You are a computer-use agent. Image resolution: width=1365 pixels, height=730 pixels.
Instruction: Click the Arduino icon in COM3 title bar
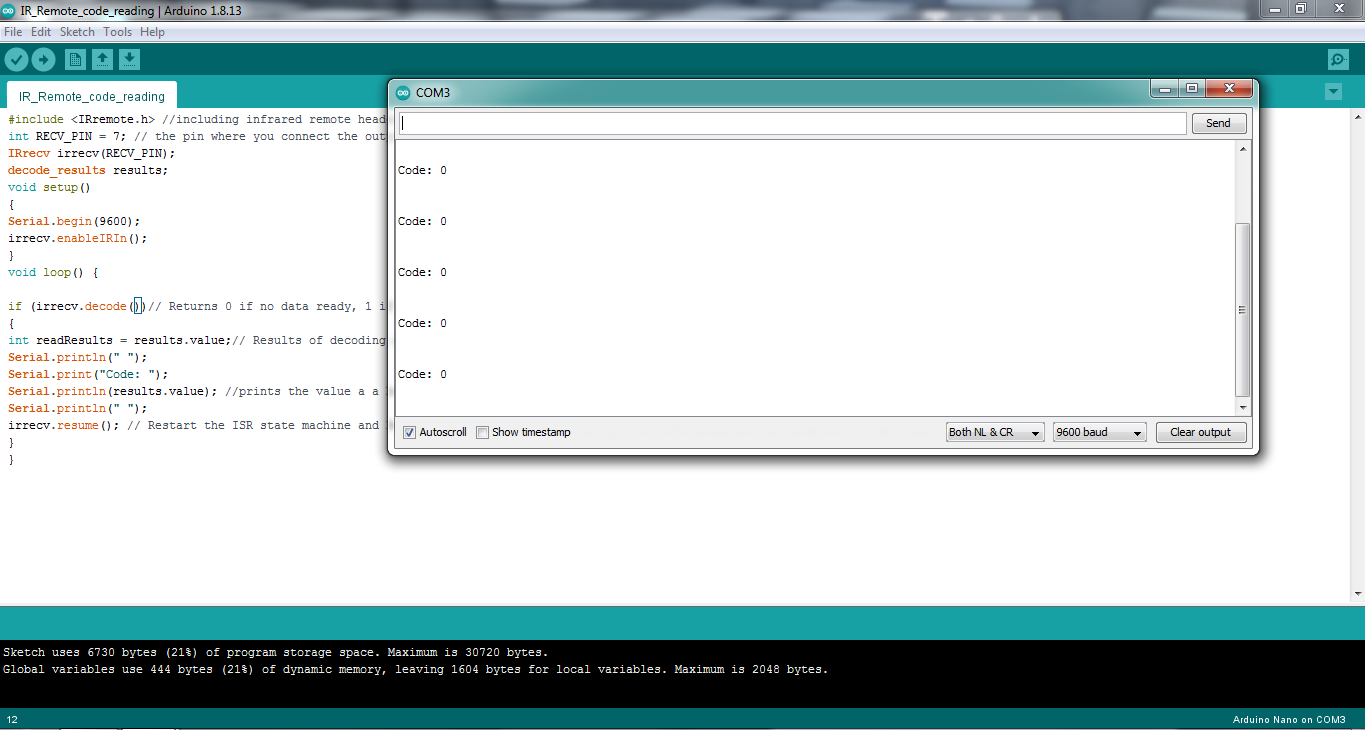click(x=403, y=92)
